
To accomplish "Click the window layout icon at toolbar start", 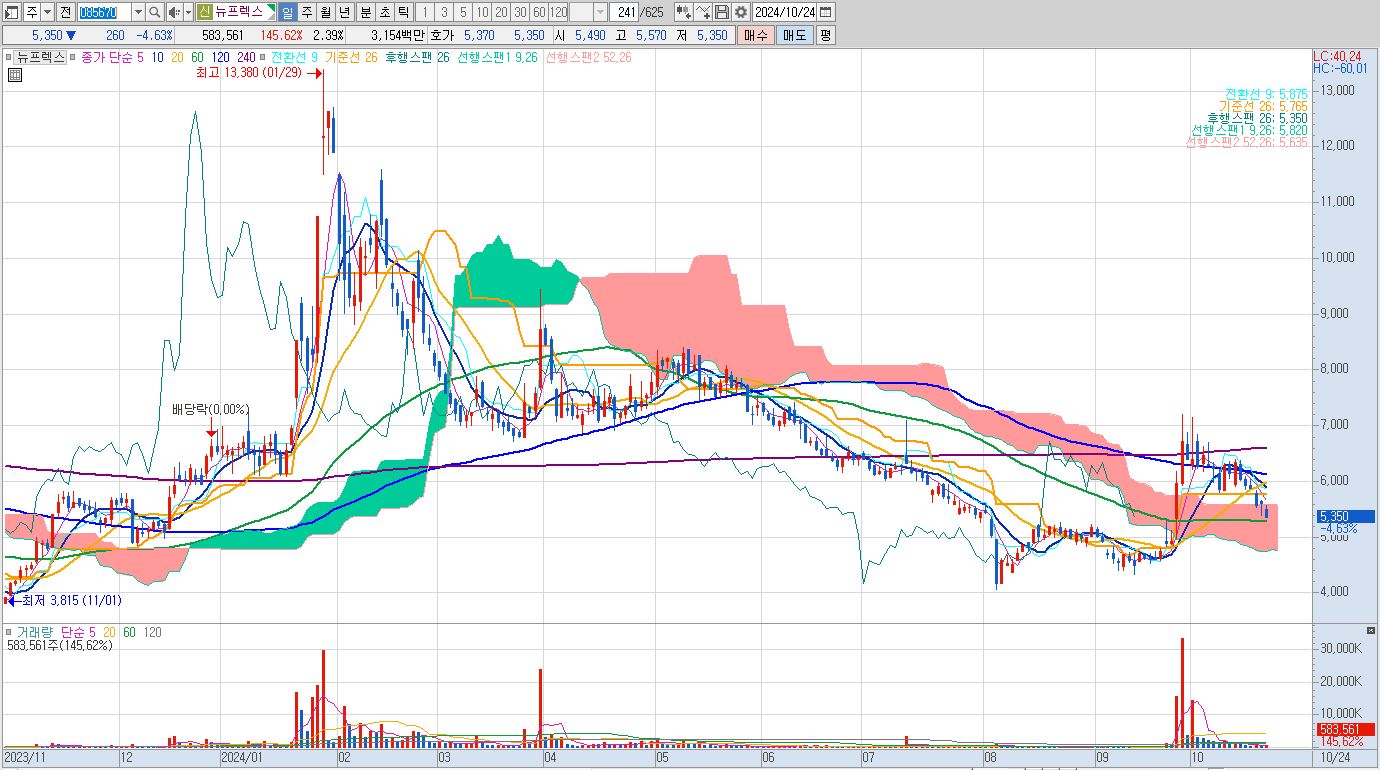I will click(13, 12).
